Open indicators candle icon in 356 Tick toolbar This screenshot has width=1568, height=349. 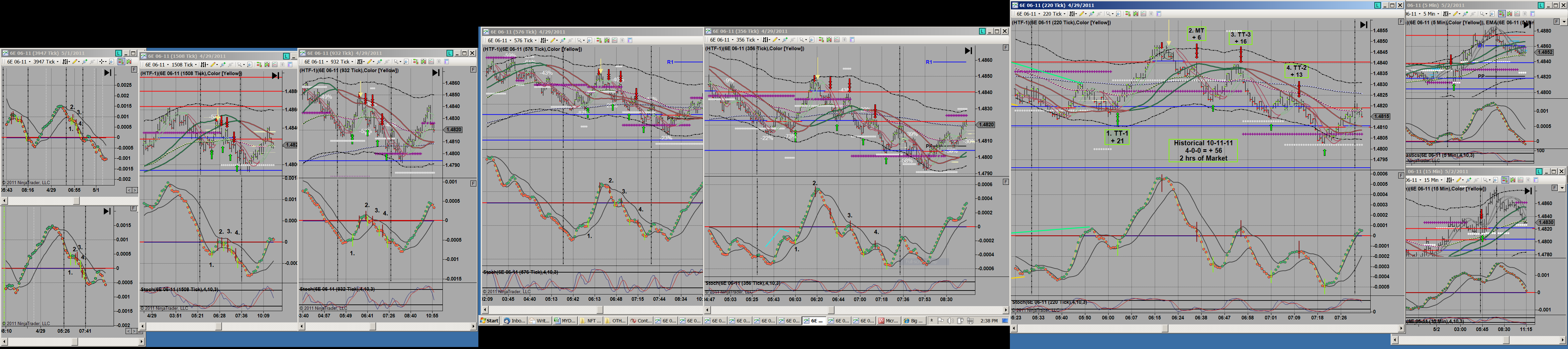pyautogui.click(x=829, y=40)
